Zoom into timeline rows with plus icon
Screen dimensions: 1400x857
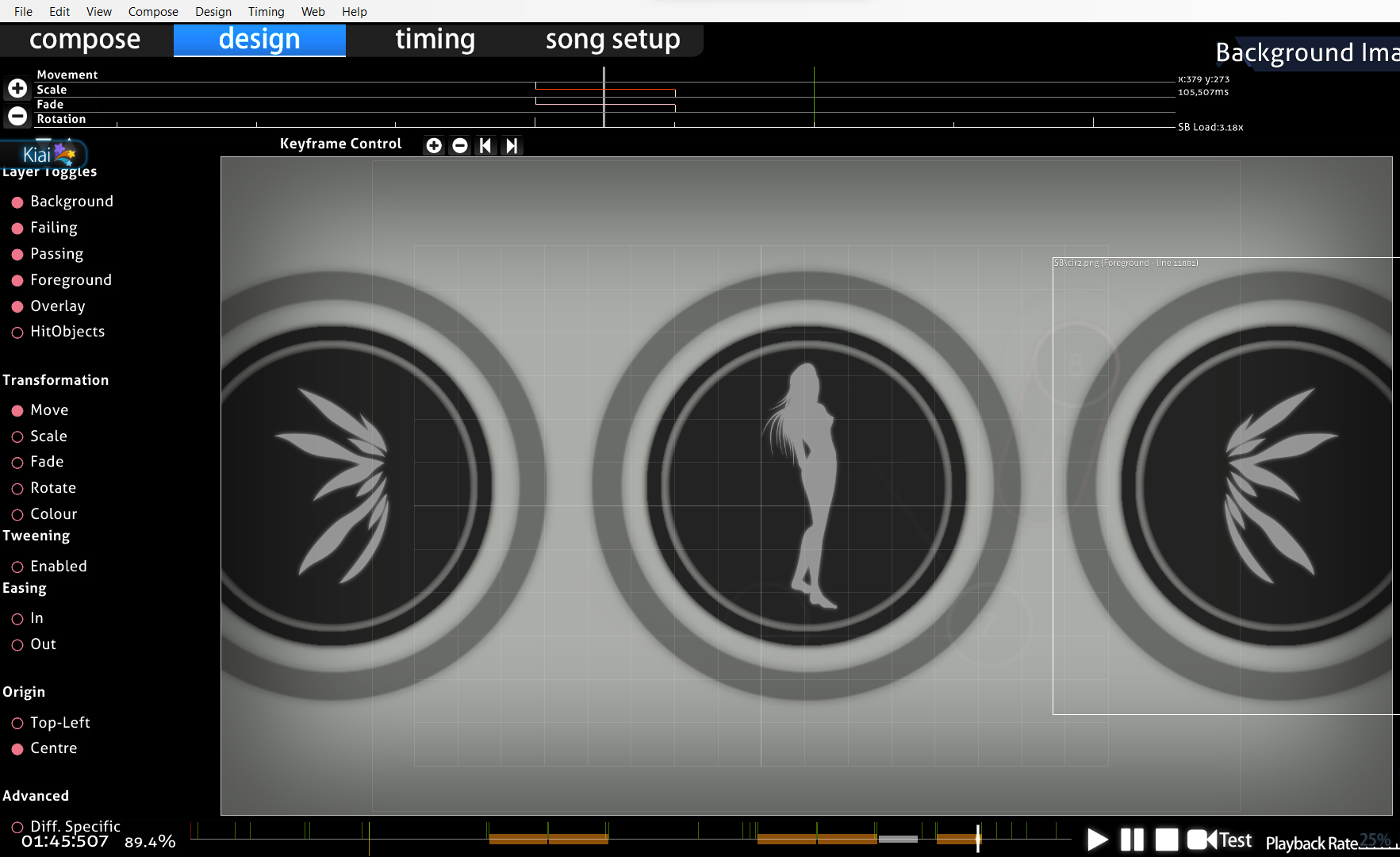17,88
